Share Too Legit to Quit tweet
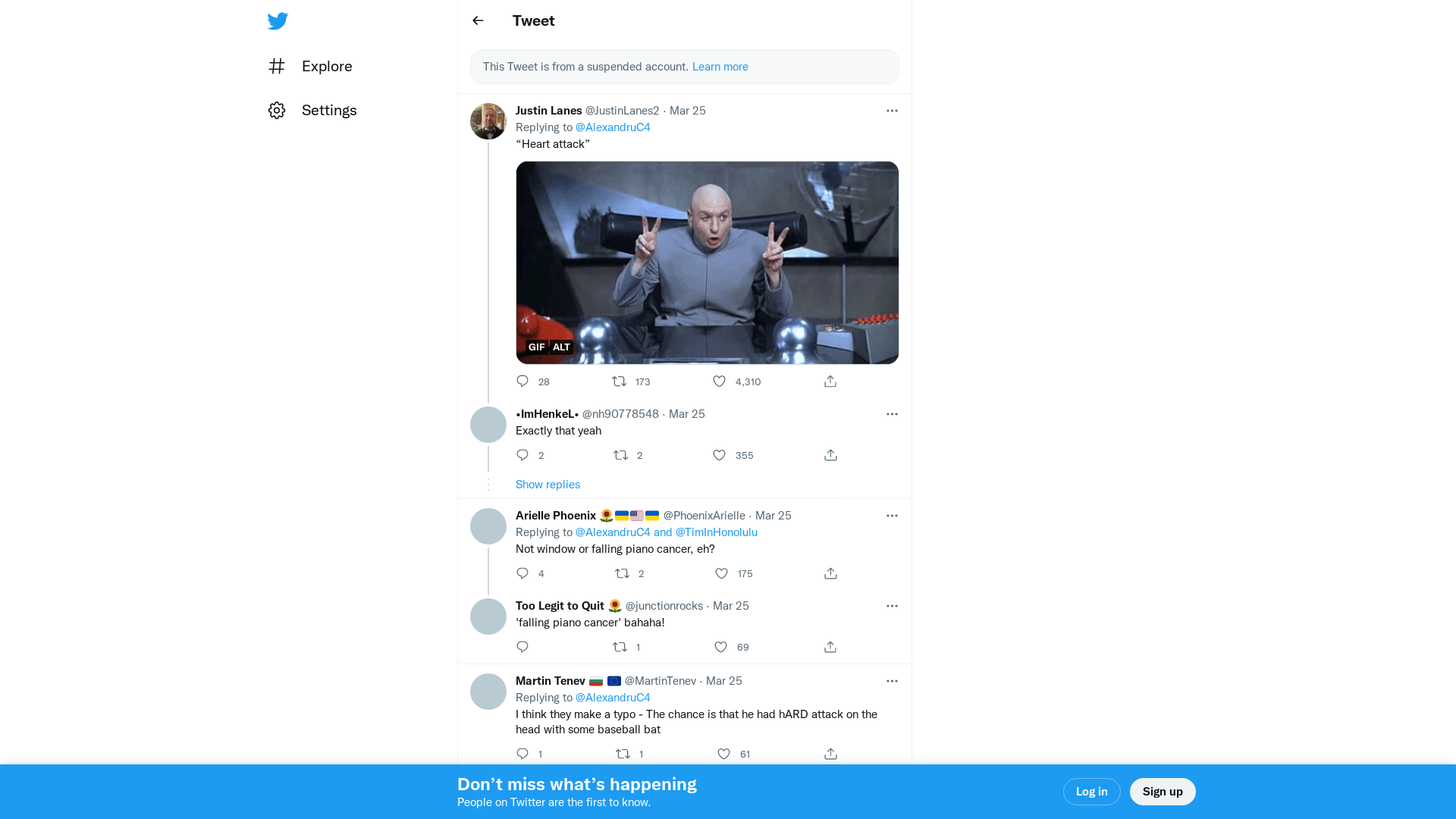 coord(830,647)
